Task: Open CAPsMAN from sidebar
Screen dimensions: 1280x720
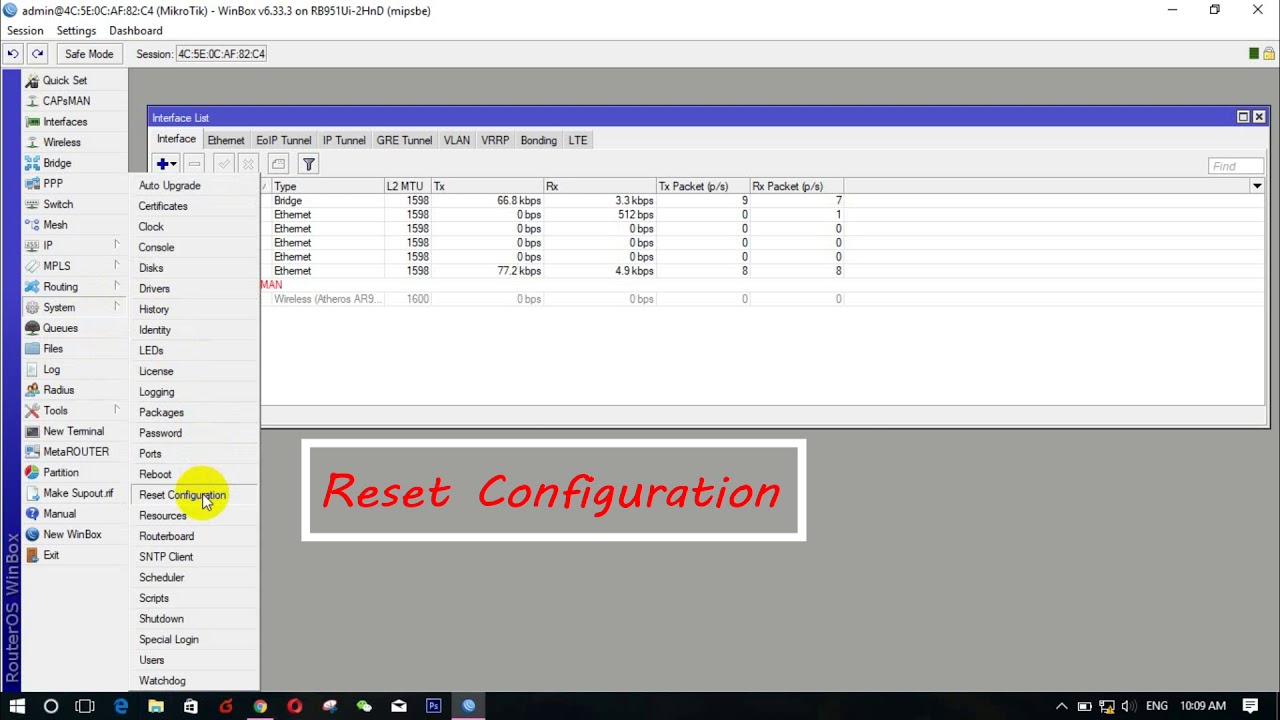Action: click(x=66, y=101)
